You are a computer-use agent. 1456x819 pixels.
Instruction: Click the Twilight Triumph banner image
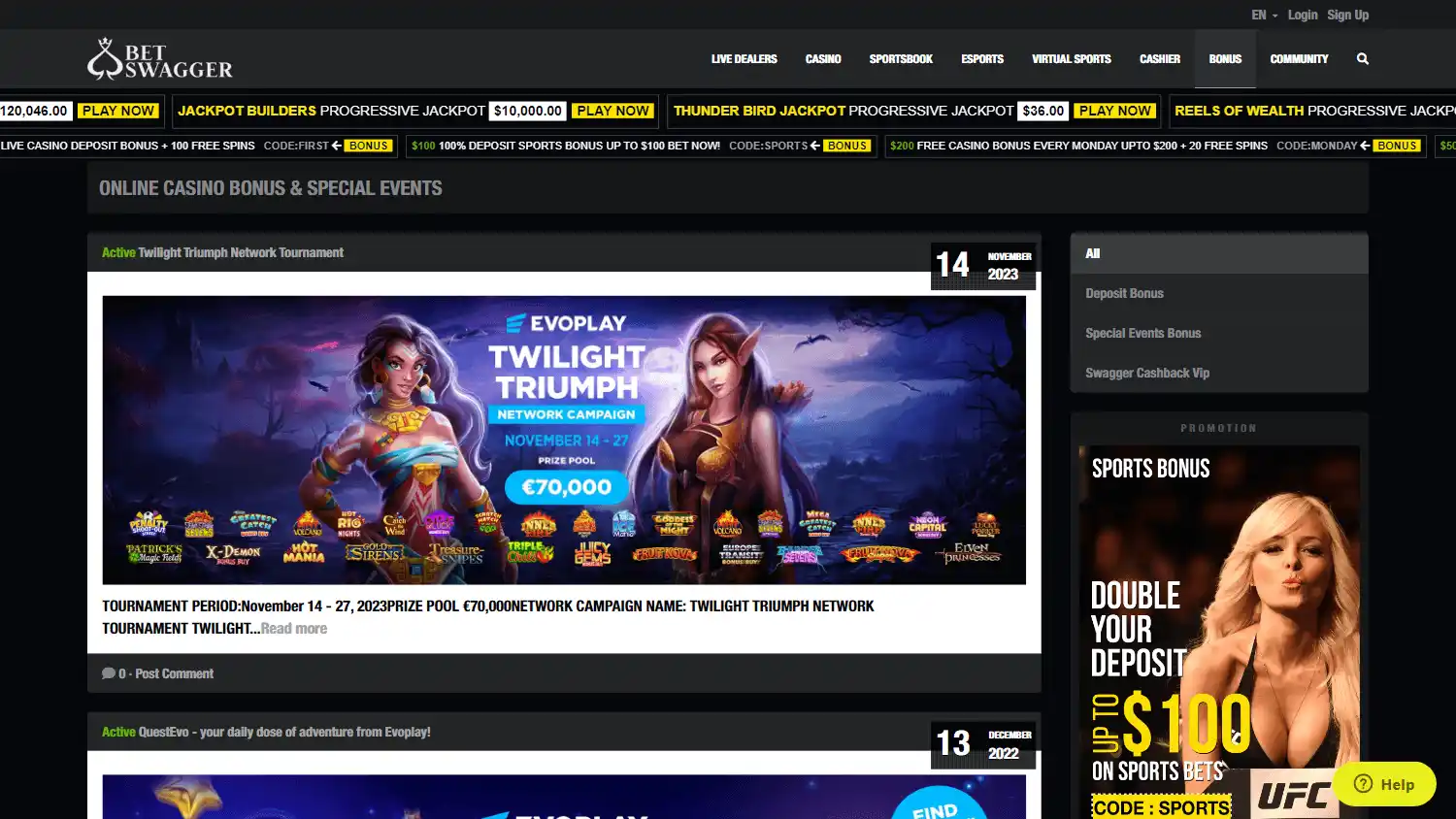[x=564, y=440]
